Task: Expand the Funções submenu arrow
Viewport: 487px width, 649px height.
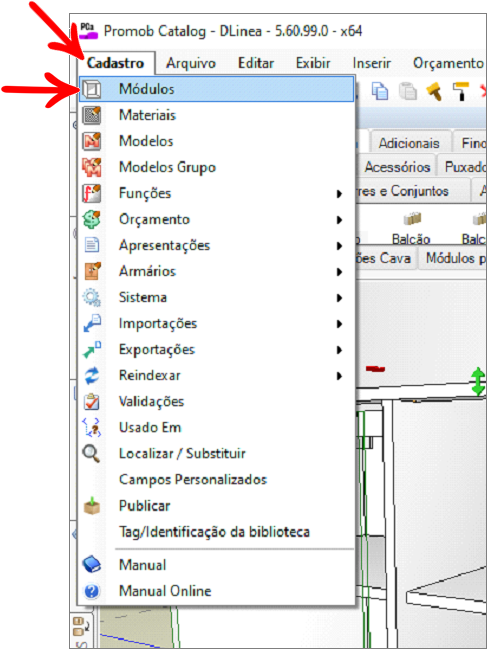Action: [339, 194]
